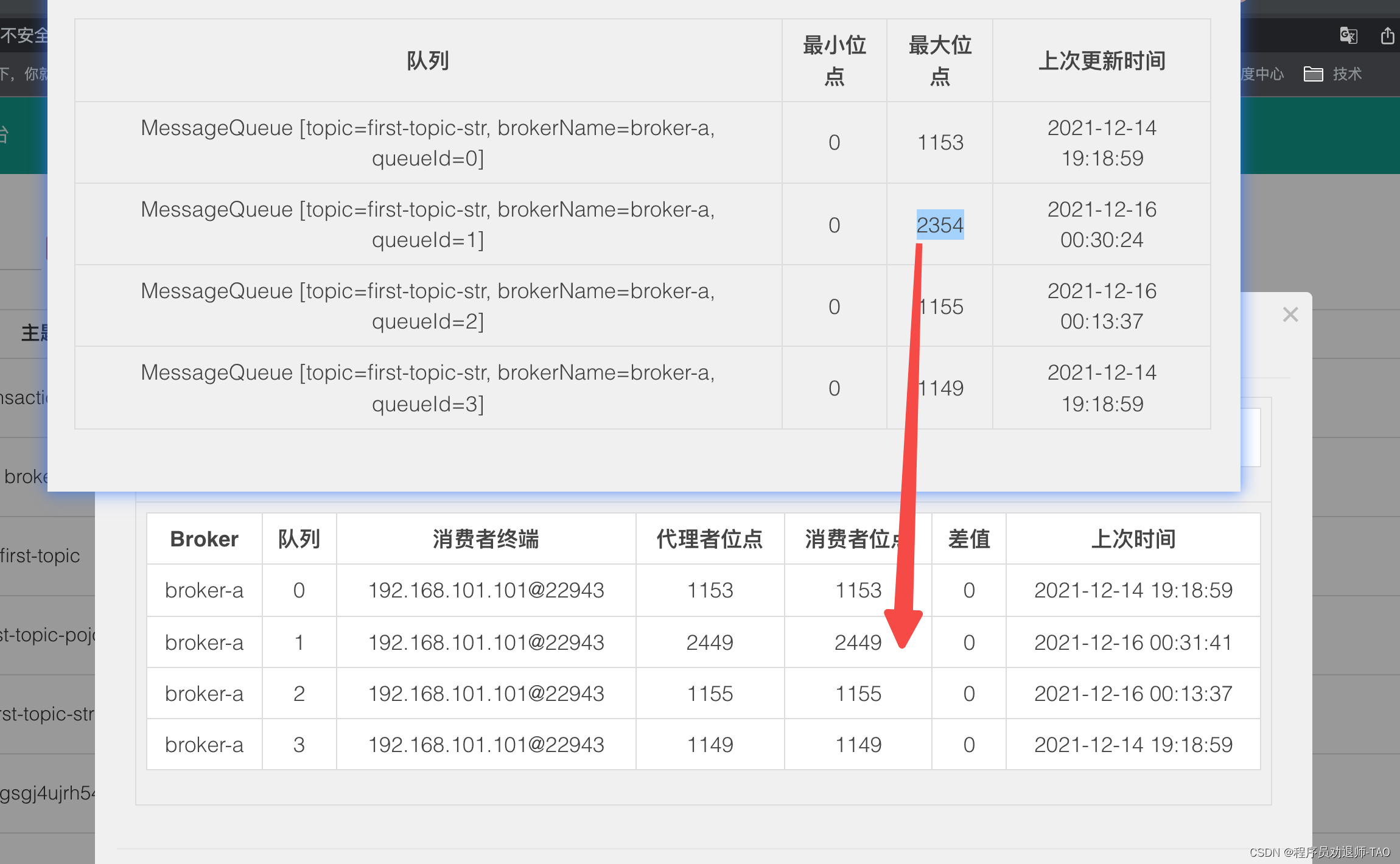Click the 队列 column header in top table
Viewport: 1400px width, 864px height.
tap(428, 60)
